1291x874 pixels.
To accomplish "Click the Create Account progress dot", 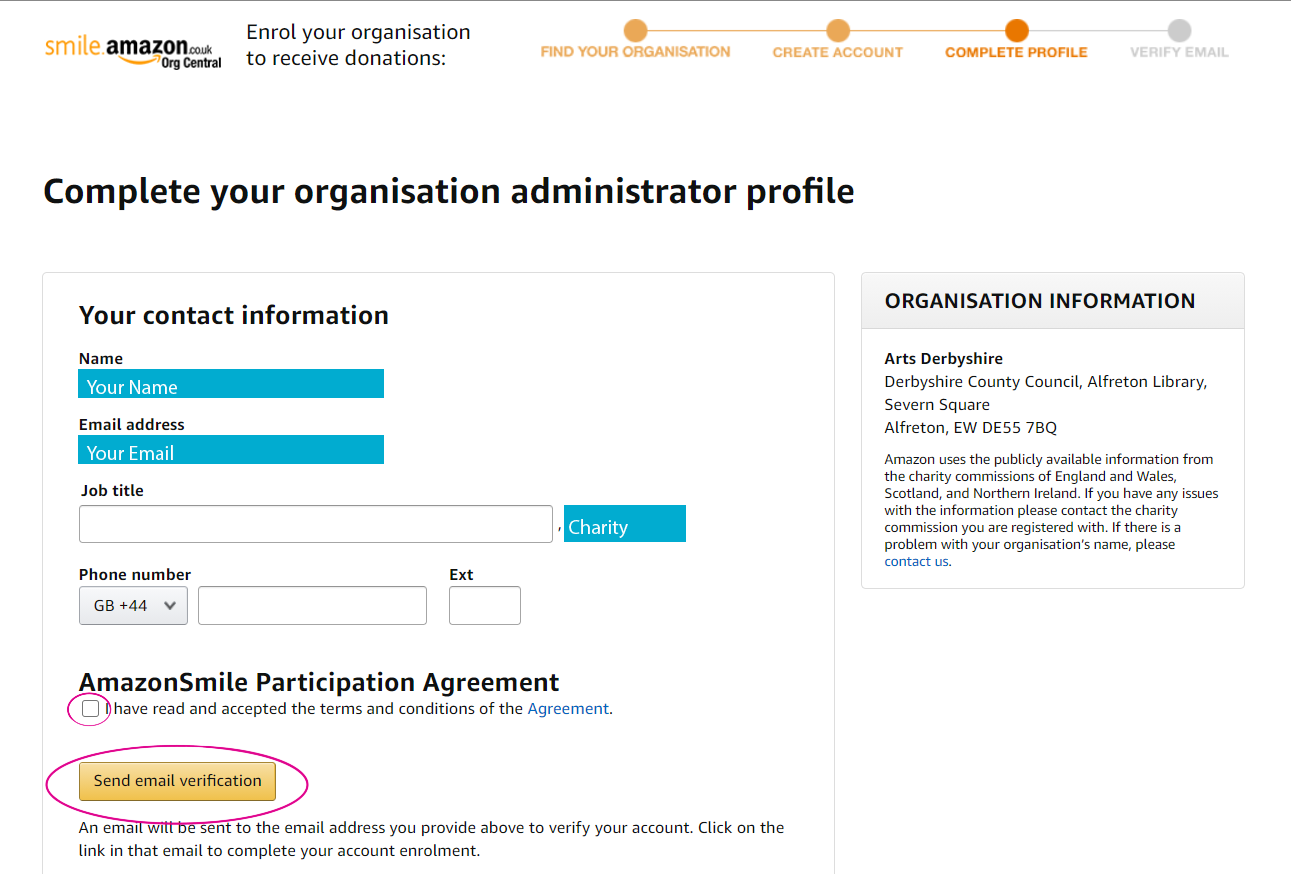I will tap(837, 31).
